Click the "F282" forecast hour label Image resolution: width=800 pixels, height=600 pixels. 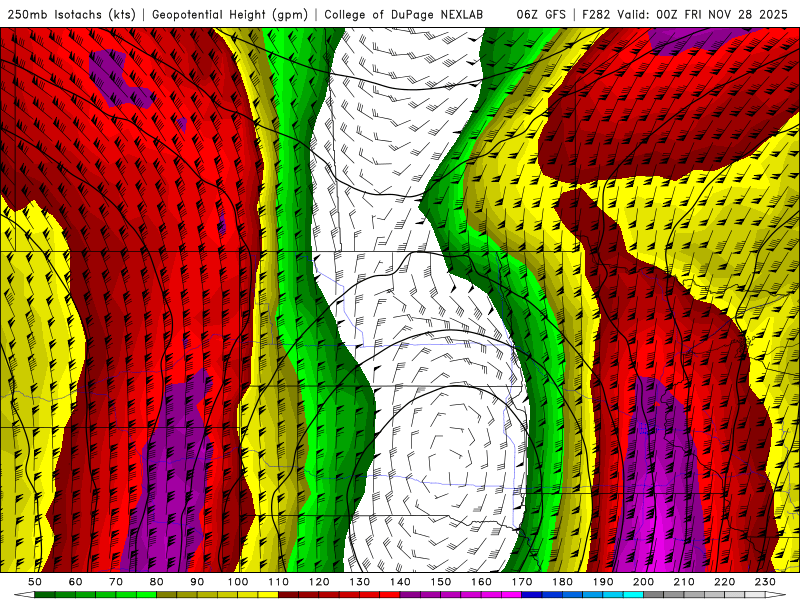point(596,15)
